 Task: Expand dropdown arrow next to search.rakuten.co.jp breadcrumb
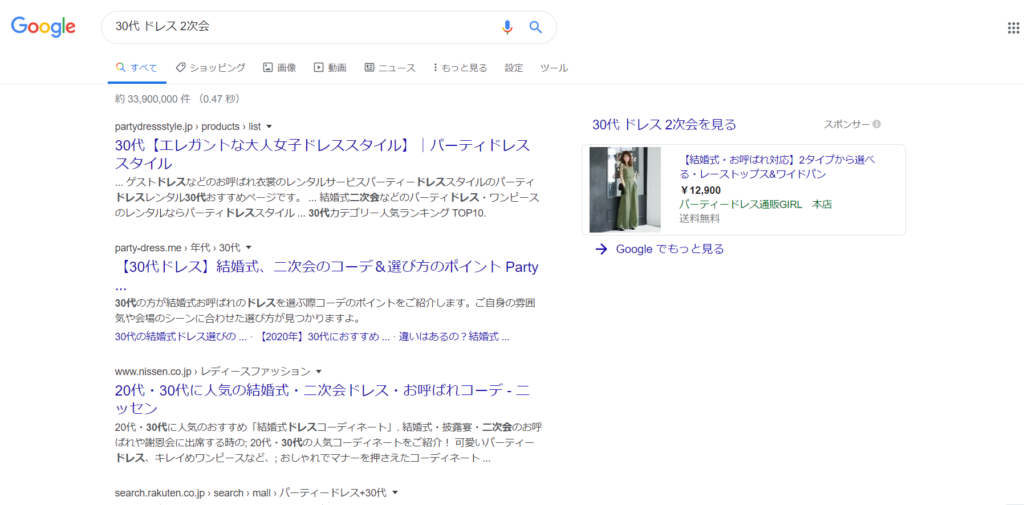[395, 492]
